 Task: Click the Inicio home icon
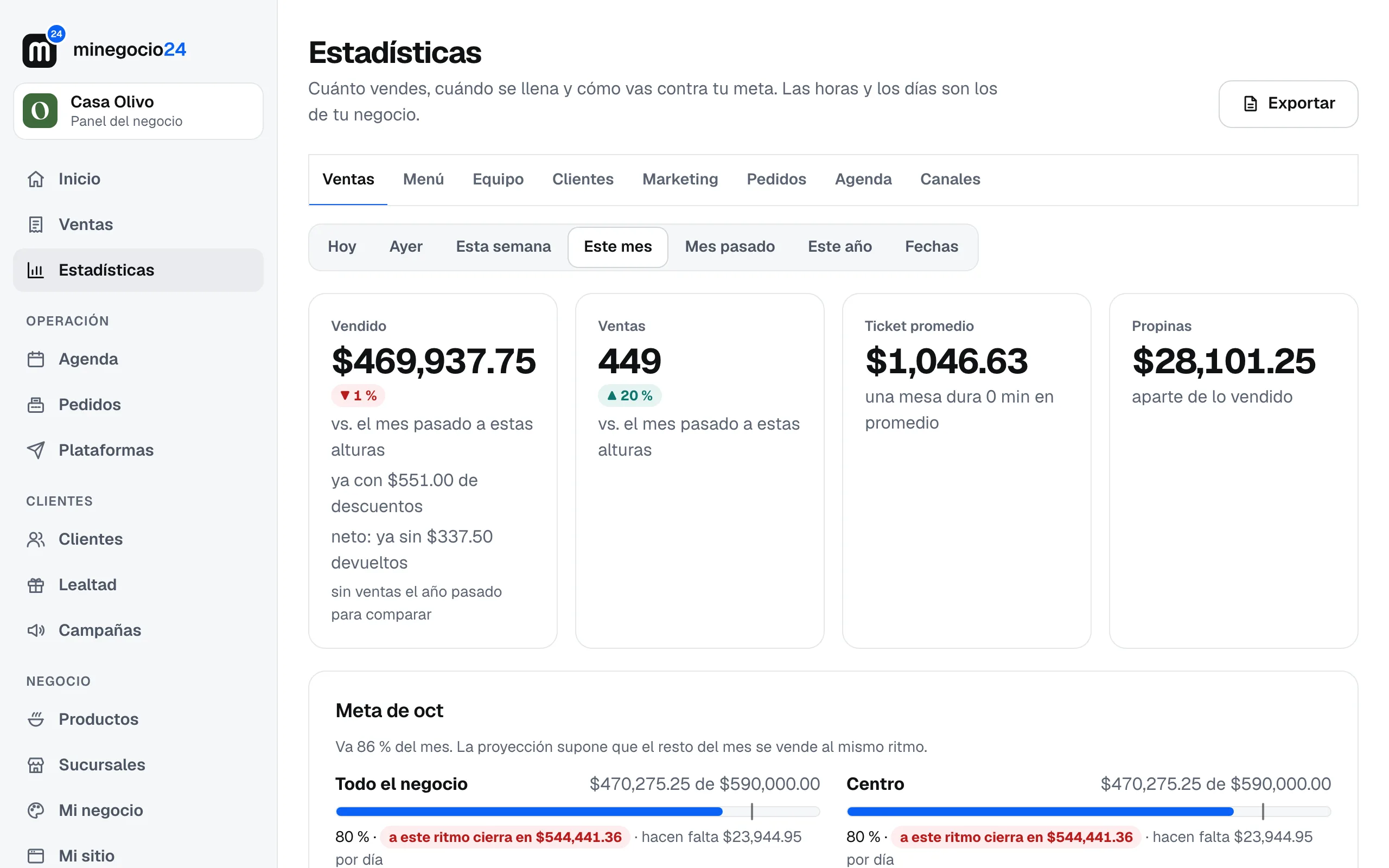coord(36,179)
